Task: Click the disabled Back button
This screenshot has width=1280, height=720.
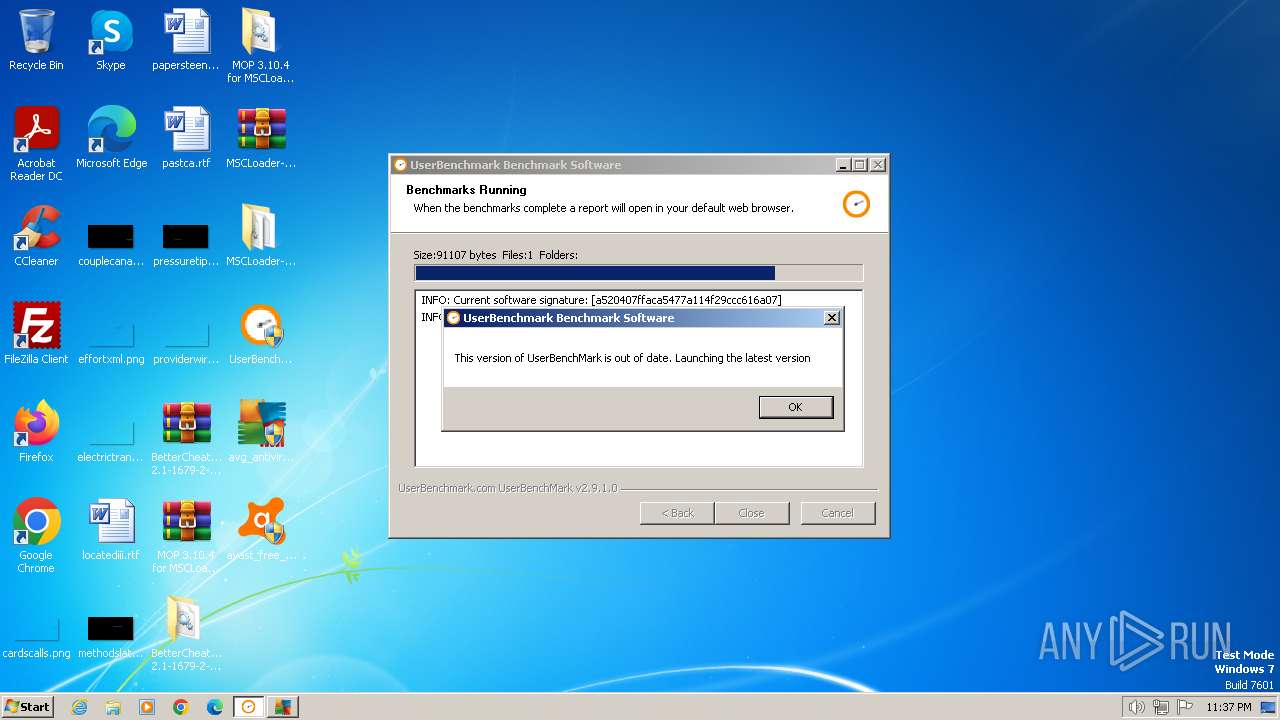Action: (677, 513)
